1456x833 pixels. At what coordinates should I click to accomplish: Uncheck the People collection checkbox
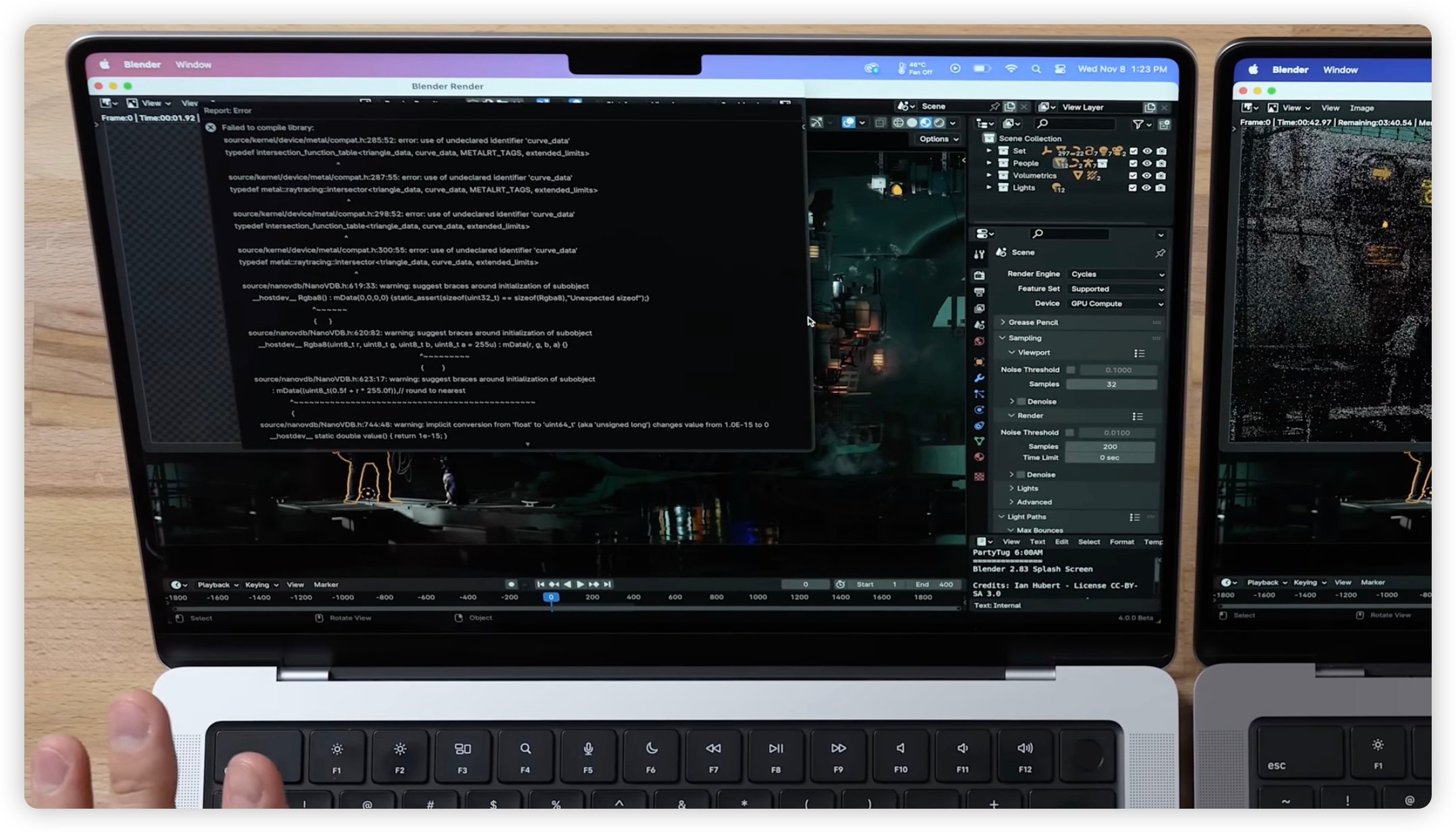point(1133,163)
